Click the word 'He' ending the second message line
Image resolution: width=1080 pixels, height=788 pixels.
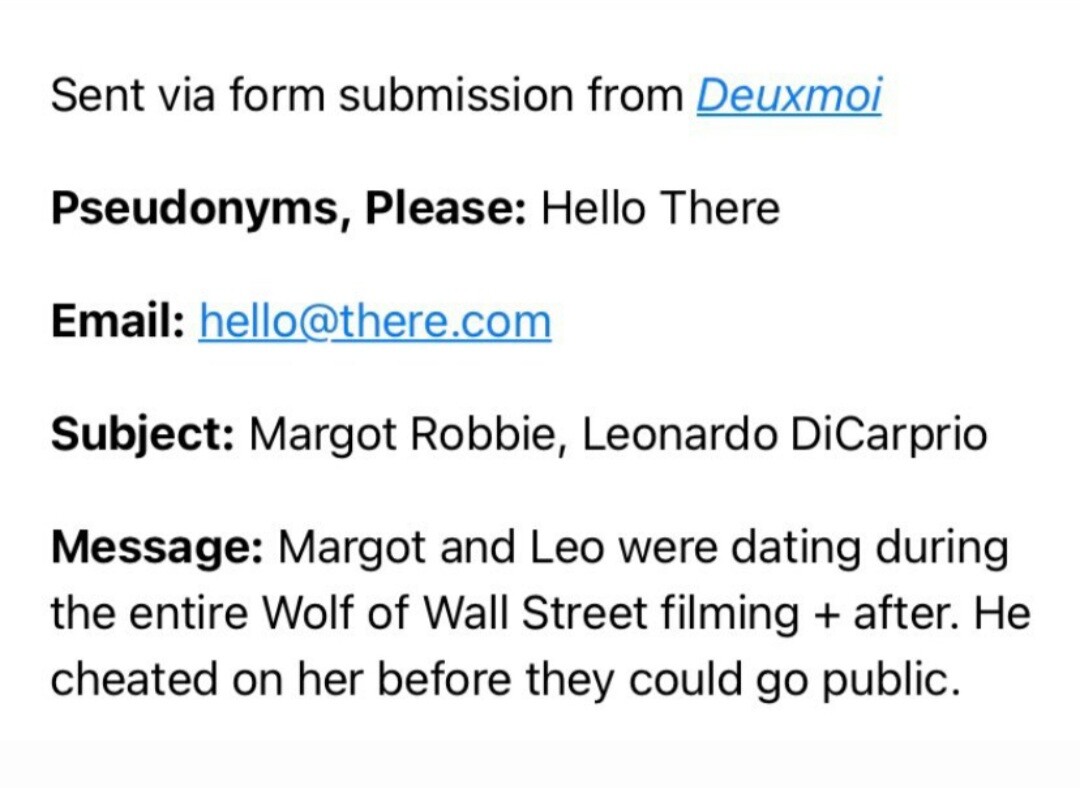pos(1005,614)
